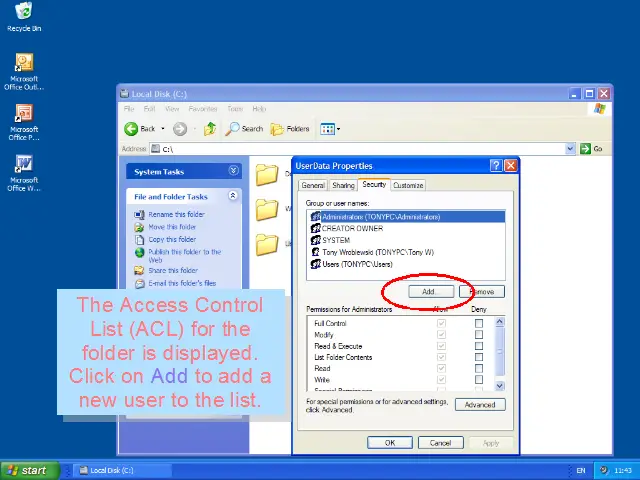Open the Microsoft Office Outlook desktop icon

click(23, 62)
